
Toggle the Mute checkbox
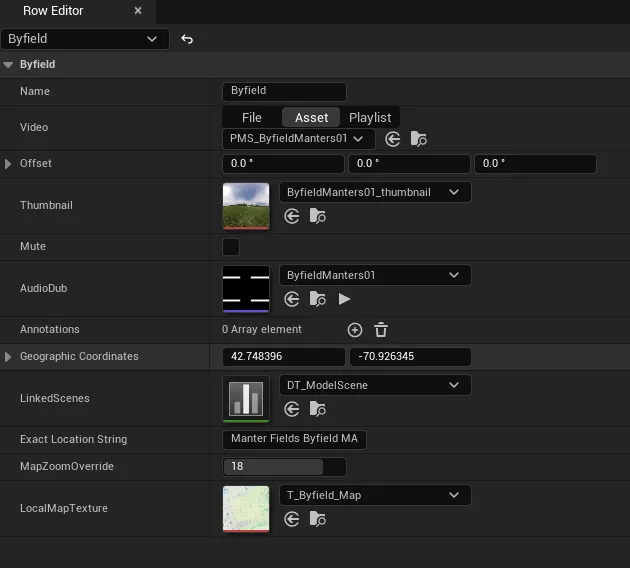(231, 247)
